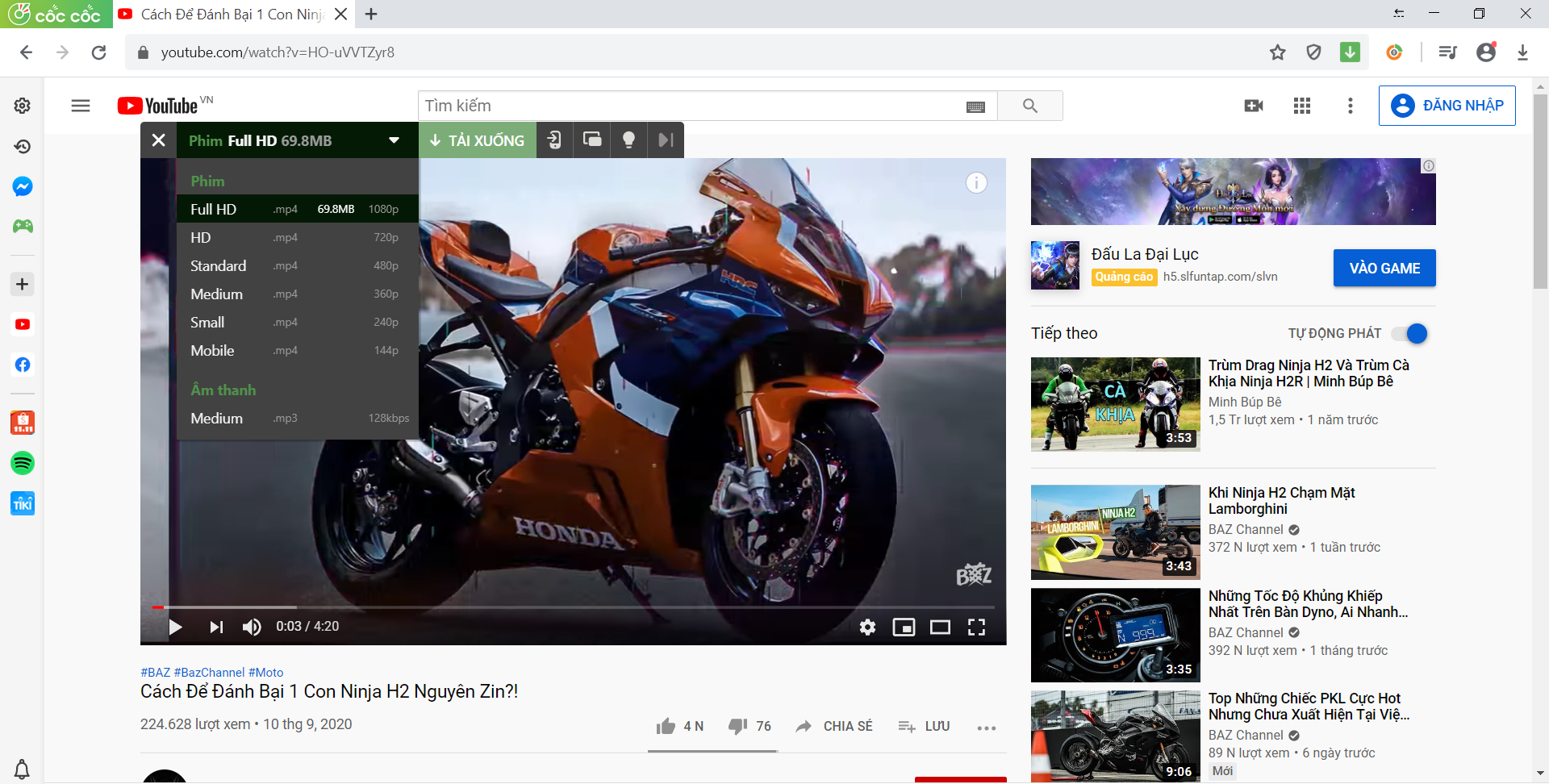Open Tiki shortcut in sidebar
The width and height of the screenshot is (1549, 784).
(23, 503)
